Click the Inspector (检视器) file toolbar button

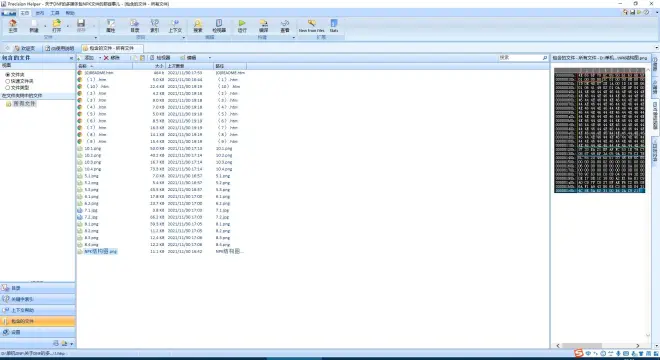coord(160,58)
